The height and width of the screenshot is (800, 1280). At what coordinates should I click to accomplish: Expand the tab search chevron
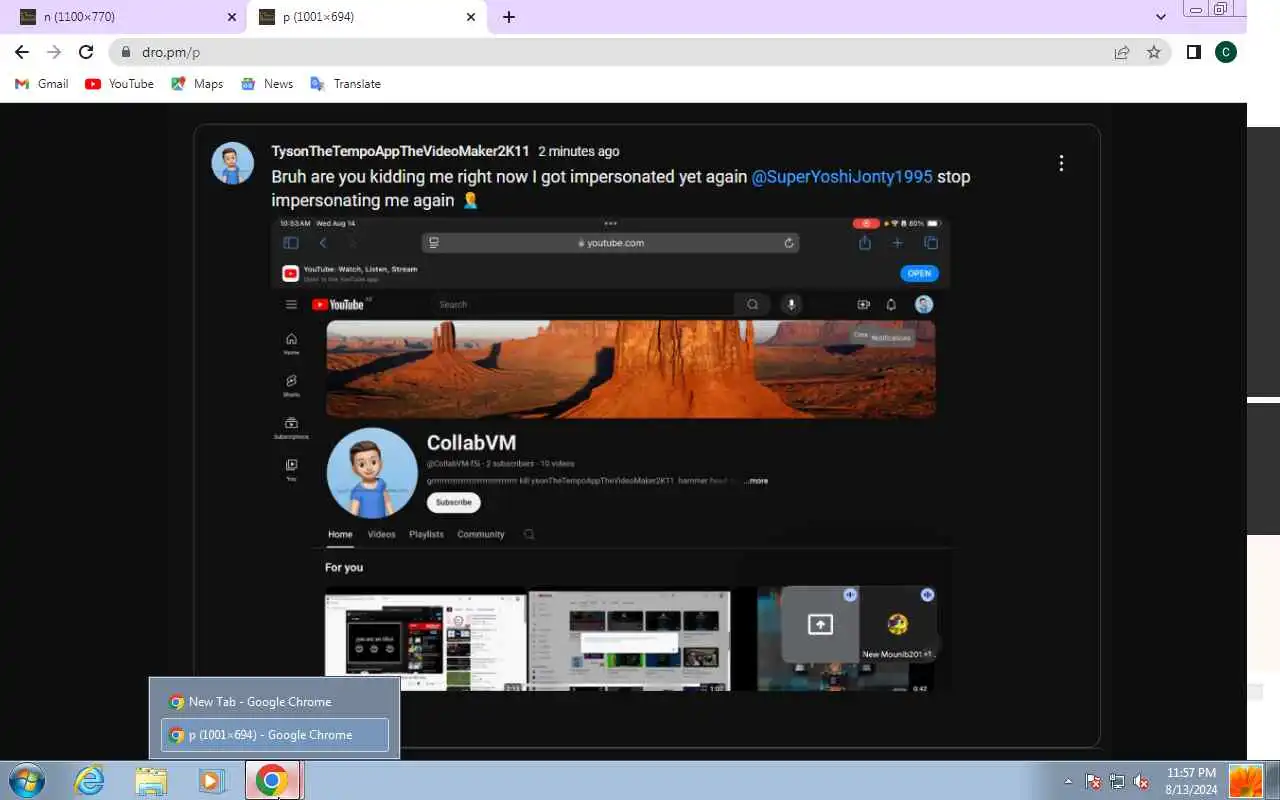[x=1161, y=17]
